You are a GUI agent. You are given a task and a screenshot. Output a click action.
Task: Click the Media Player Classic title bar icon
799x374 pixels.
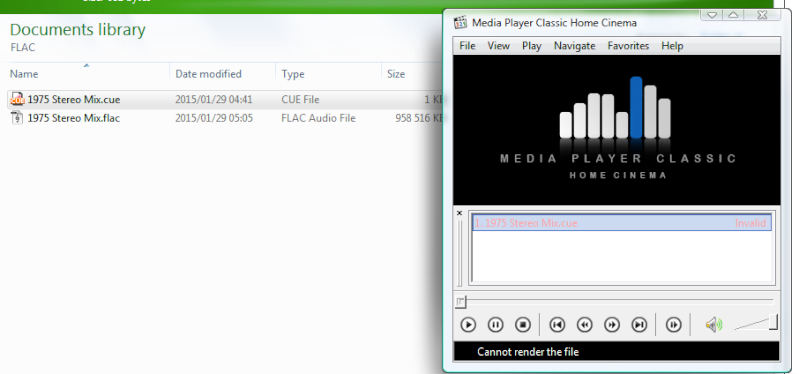point(460,22)
